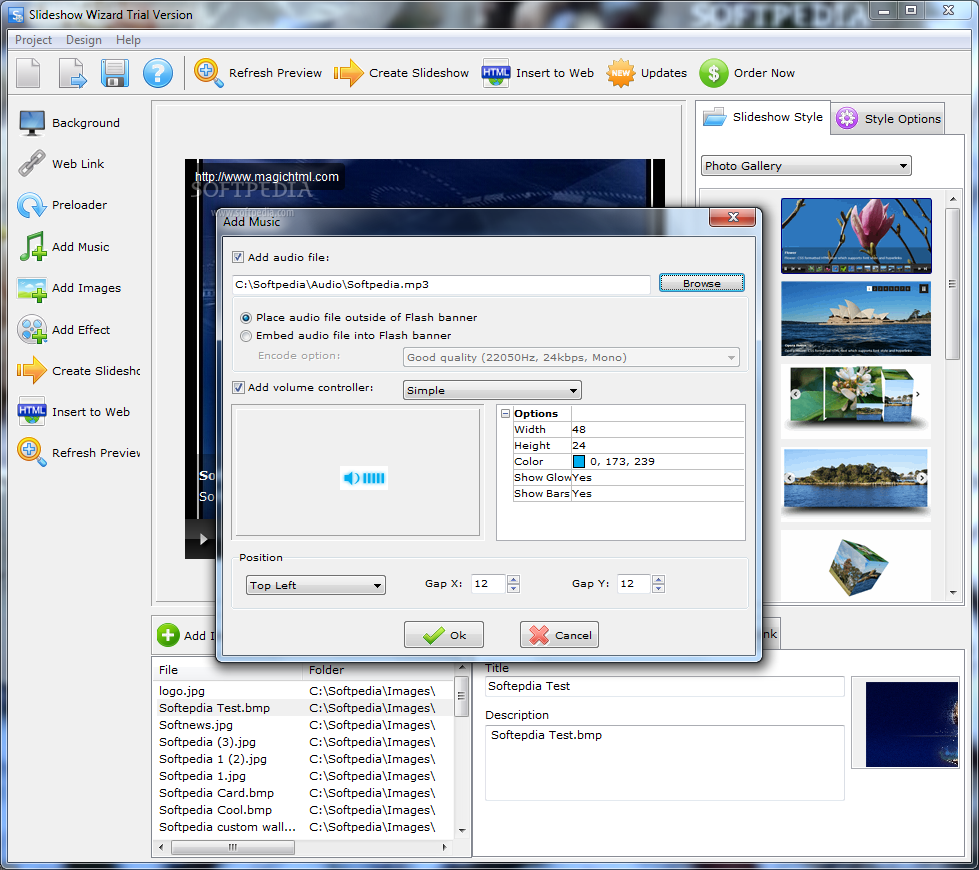Open Preloader in the left sidebar
The width and height of the screenshot is (979, 870).
pyautogui.click(x=63, y=205)
